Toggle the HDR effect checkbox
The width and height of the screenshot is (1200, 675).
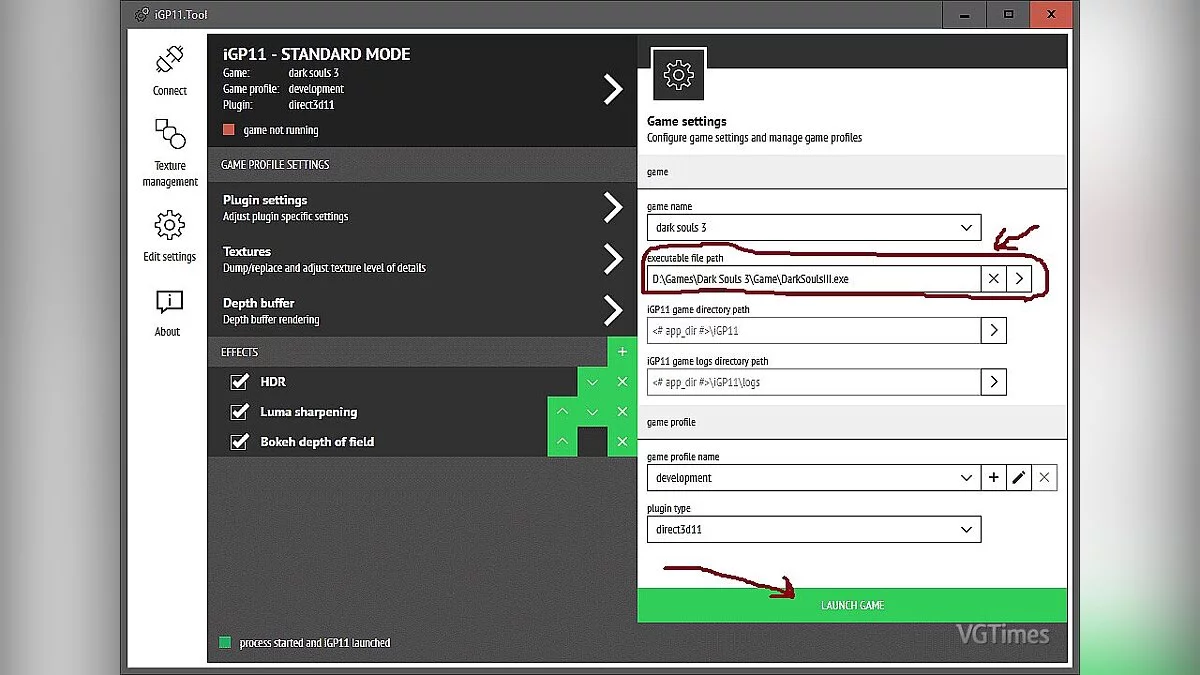click(x=239, y=382)
